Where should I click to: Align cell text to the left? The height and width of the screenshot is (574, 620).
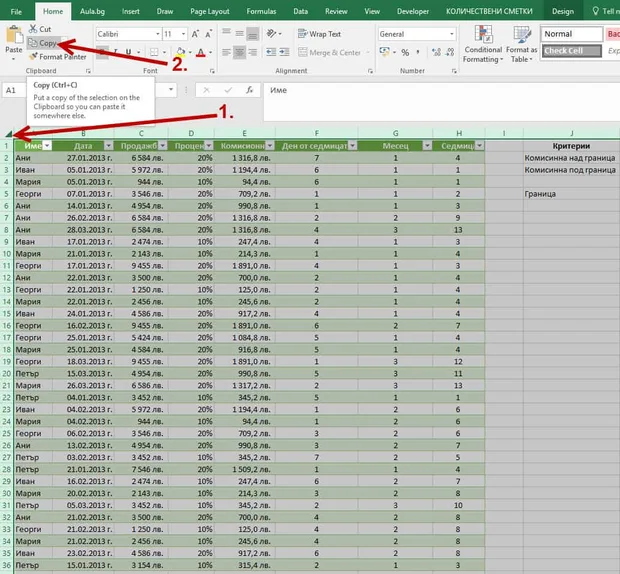(226, 52)
